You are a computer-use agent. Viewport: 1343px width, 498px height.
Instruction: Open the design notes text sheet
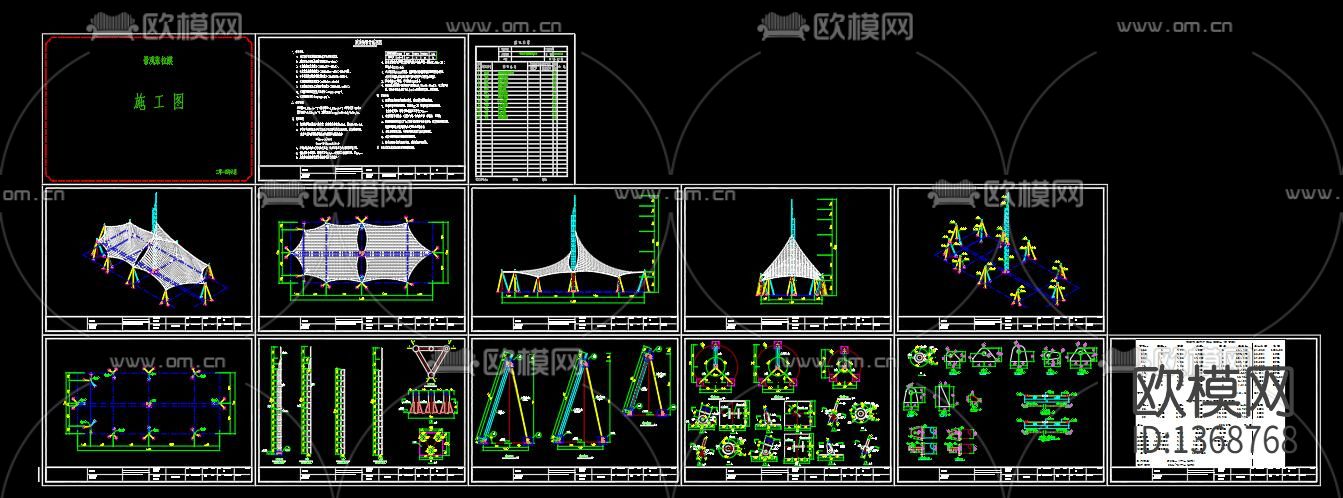[x=362, y=108]
